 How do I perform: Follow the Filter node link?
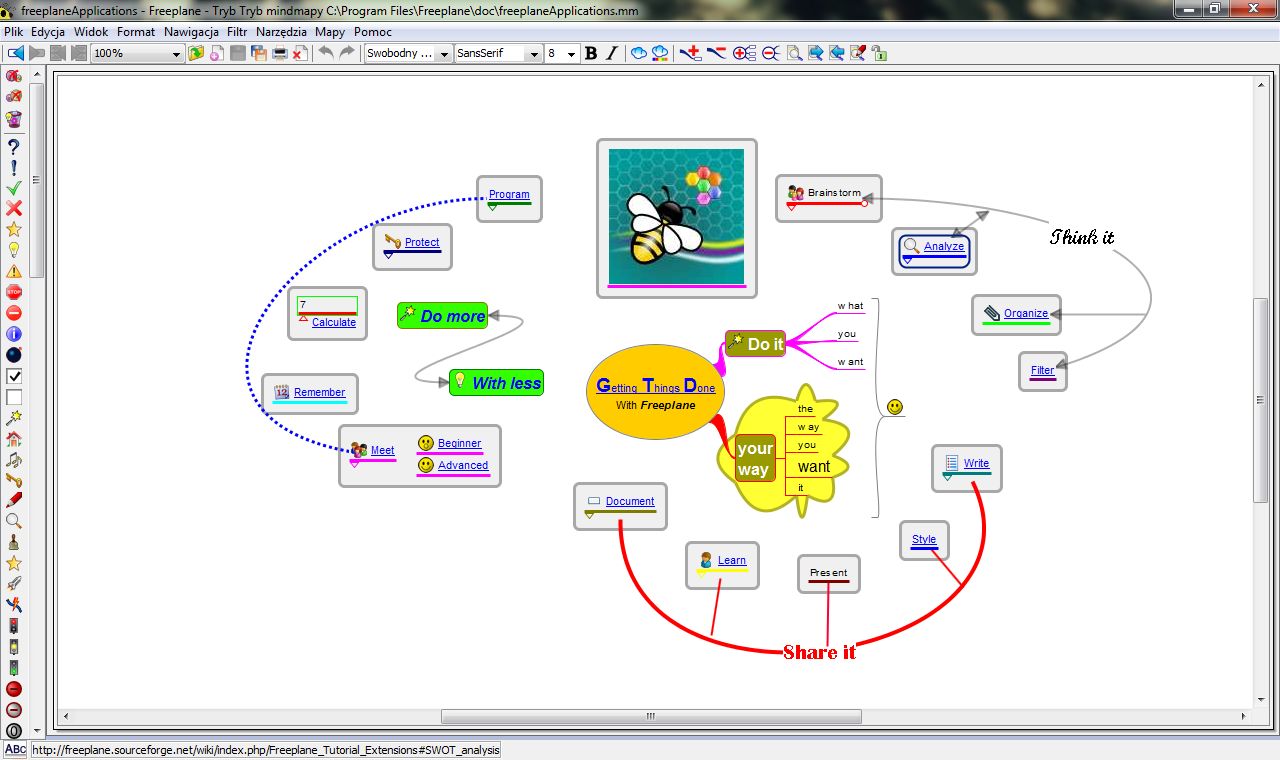(1042, 370)
